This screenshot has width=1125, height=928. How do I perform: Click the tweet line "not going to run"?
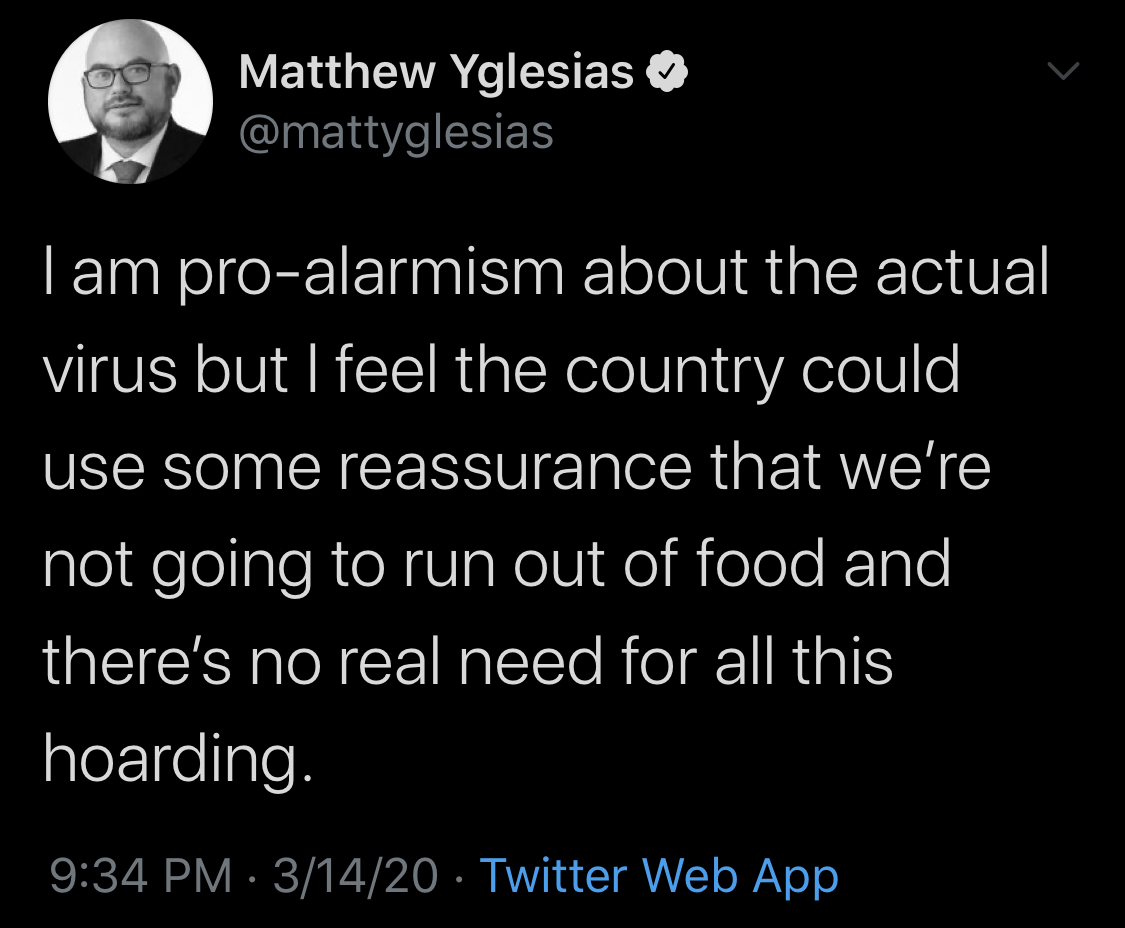tap(496, 564)
